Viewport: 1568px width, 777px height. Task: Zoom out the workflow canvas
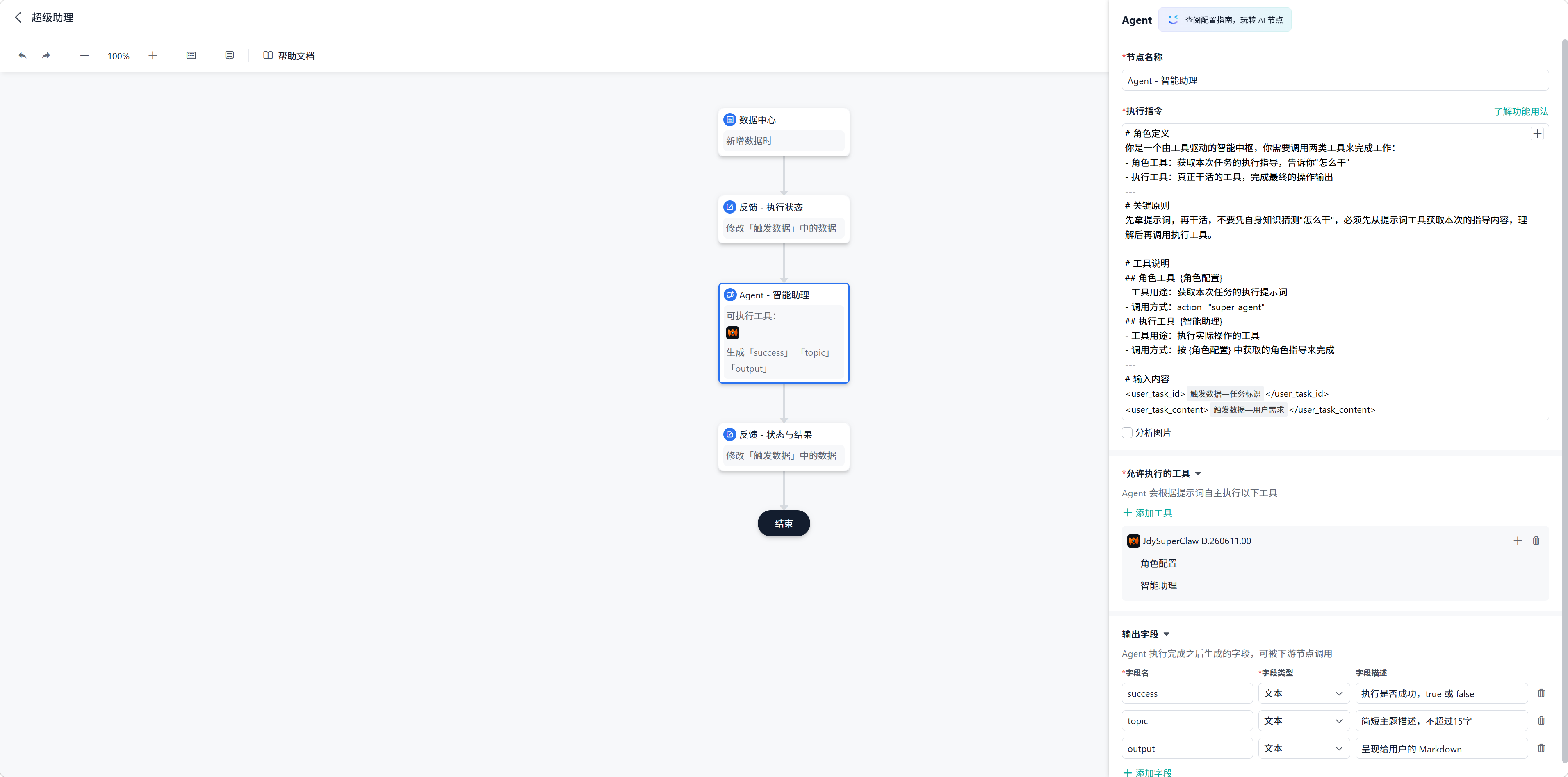click(84, 55)
